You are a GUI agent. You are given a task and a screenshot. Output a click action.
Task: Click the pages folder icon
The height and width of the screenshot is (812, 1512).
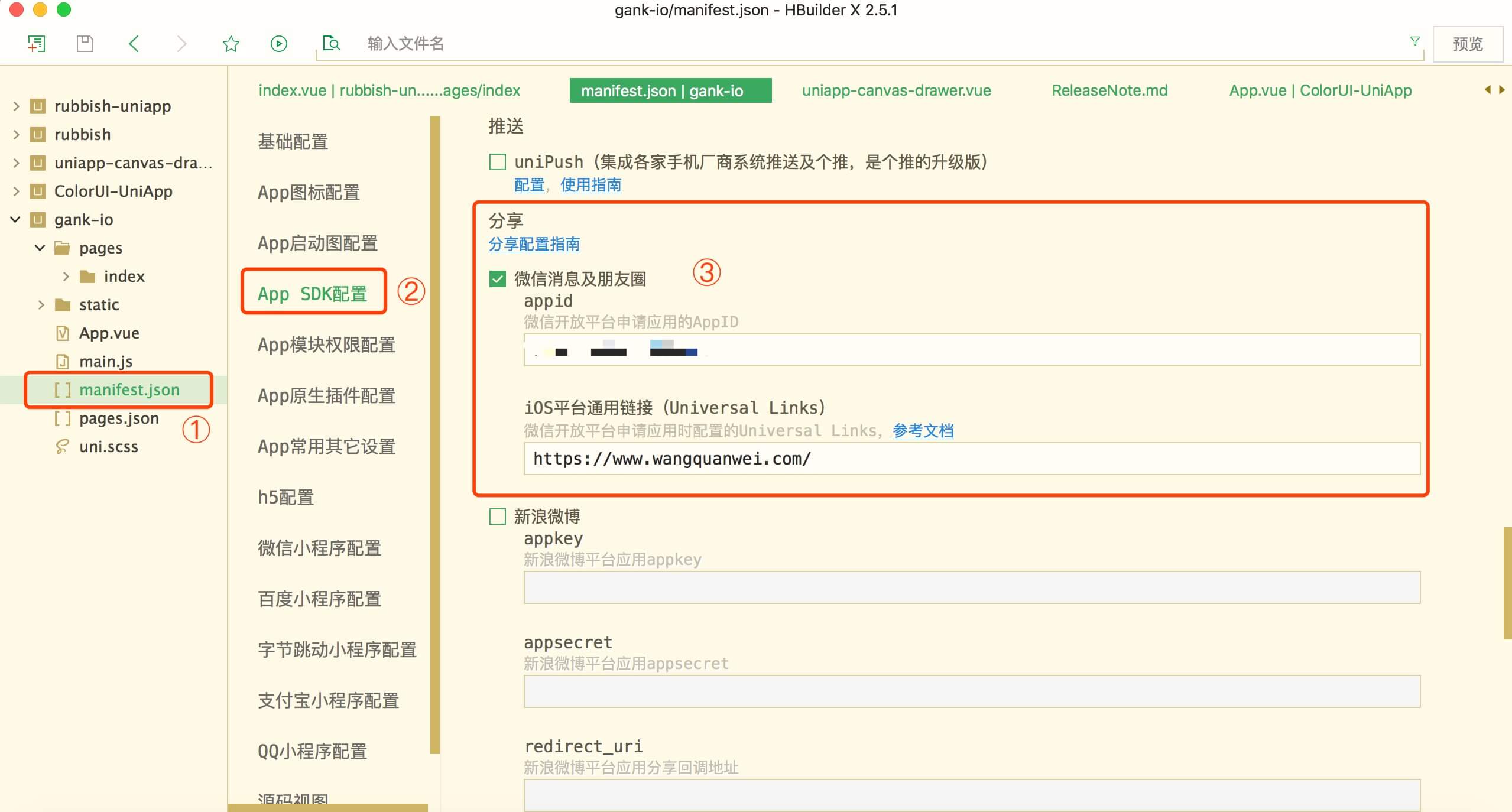[x=62, y=248]
